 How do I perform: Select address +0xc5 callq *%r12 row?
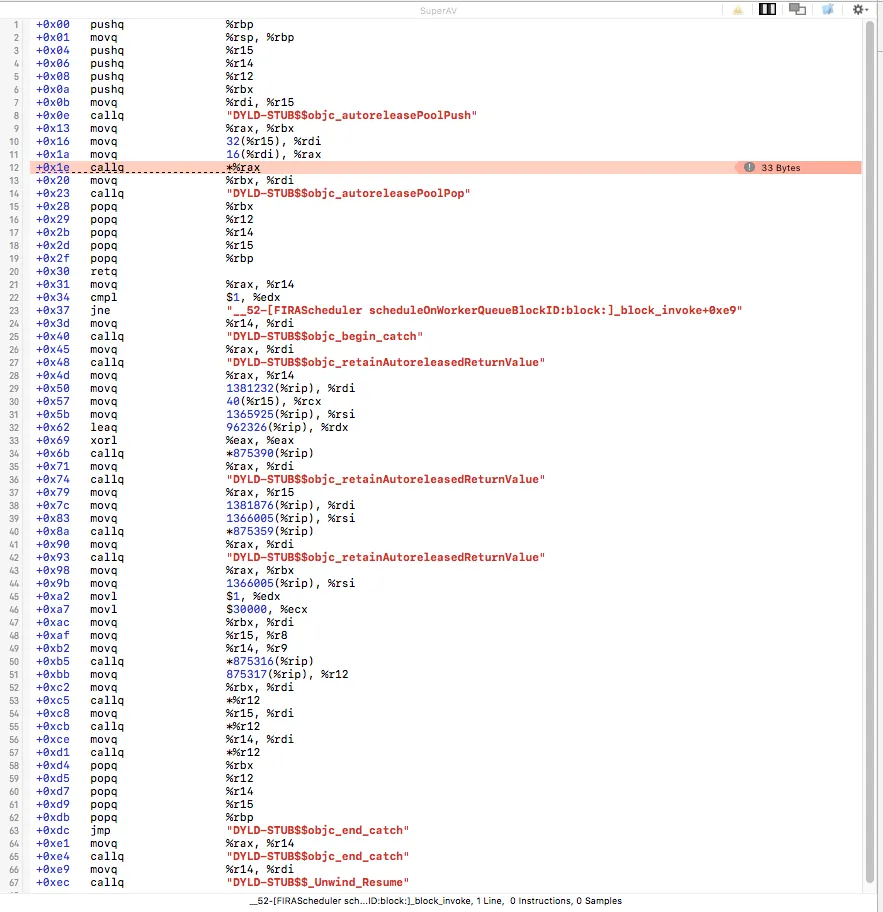coord(446,700)
